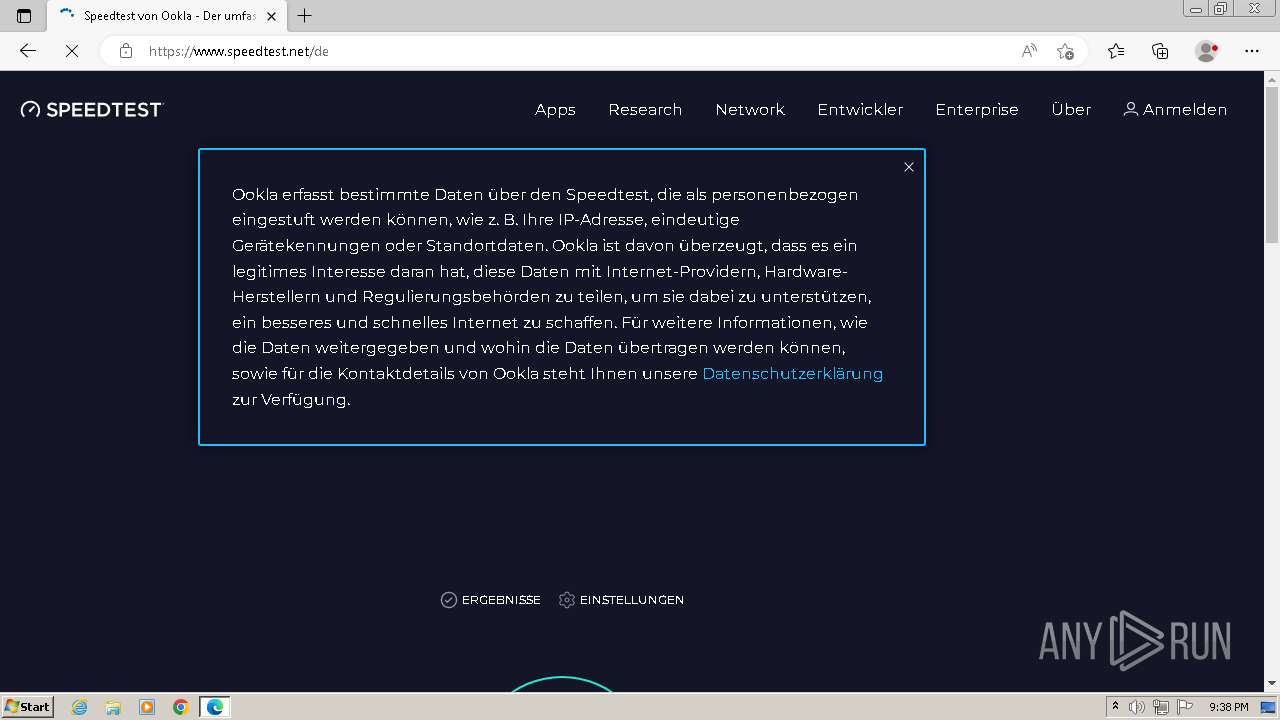
Task: Click the browser profile avatar
Action: tap(1207, 51)
